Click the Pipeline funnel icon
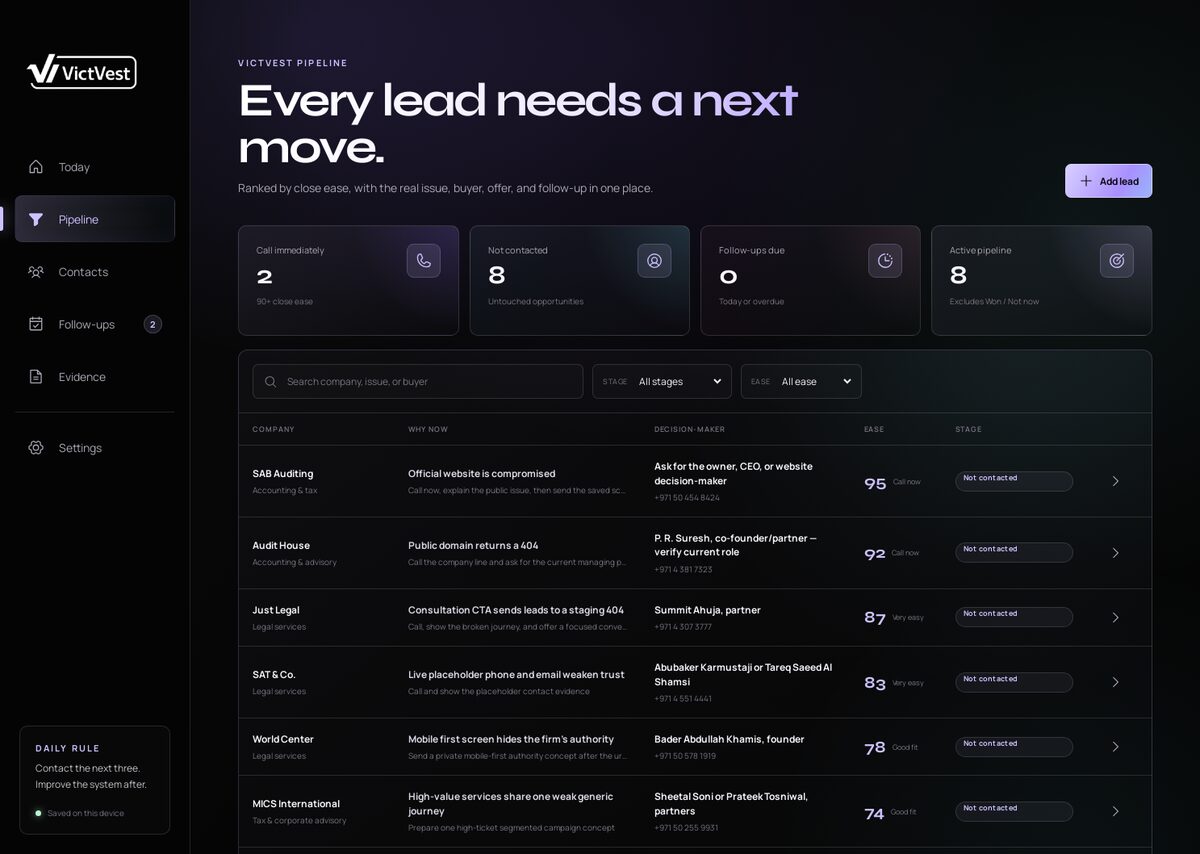Screen dimensions: 1200x854 [36, 219]
